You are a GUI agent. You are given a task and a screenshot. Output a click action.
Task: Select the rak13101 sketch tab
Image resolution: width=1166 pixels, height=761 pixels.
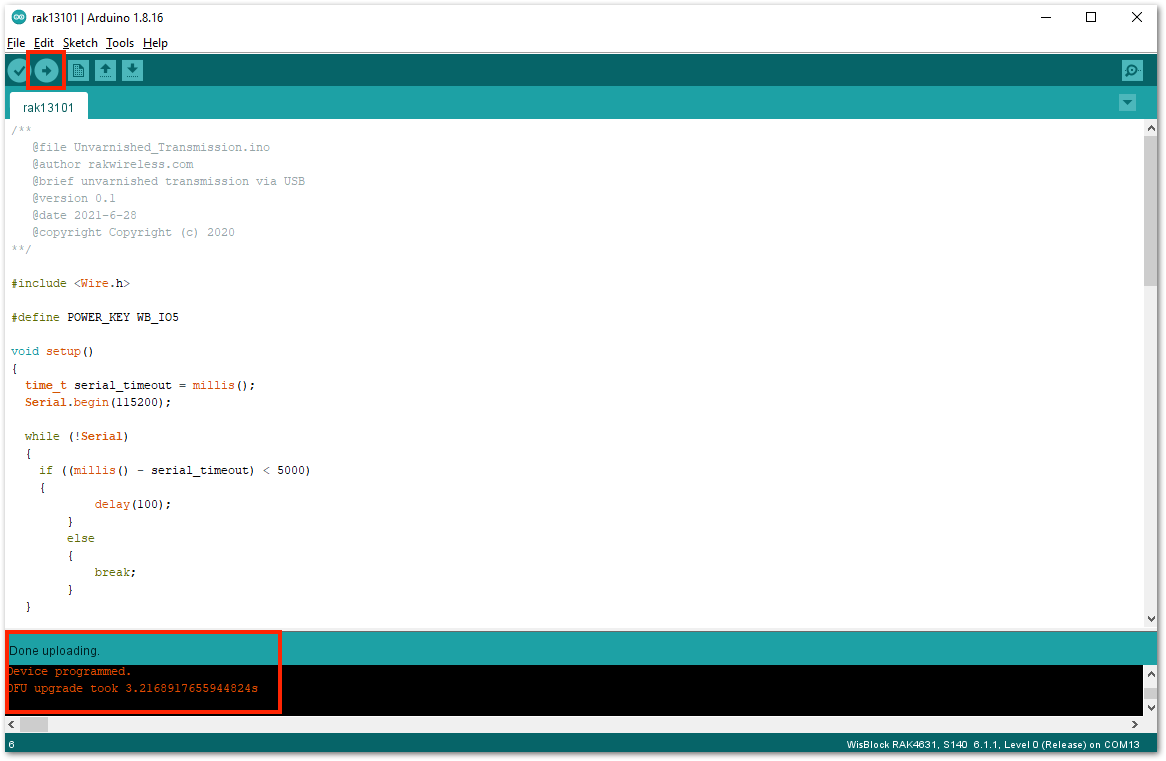[x=48, y=107]
